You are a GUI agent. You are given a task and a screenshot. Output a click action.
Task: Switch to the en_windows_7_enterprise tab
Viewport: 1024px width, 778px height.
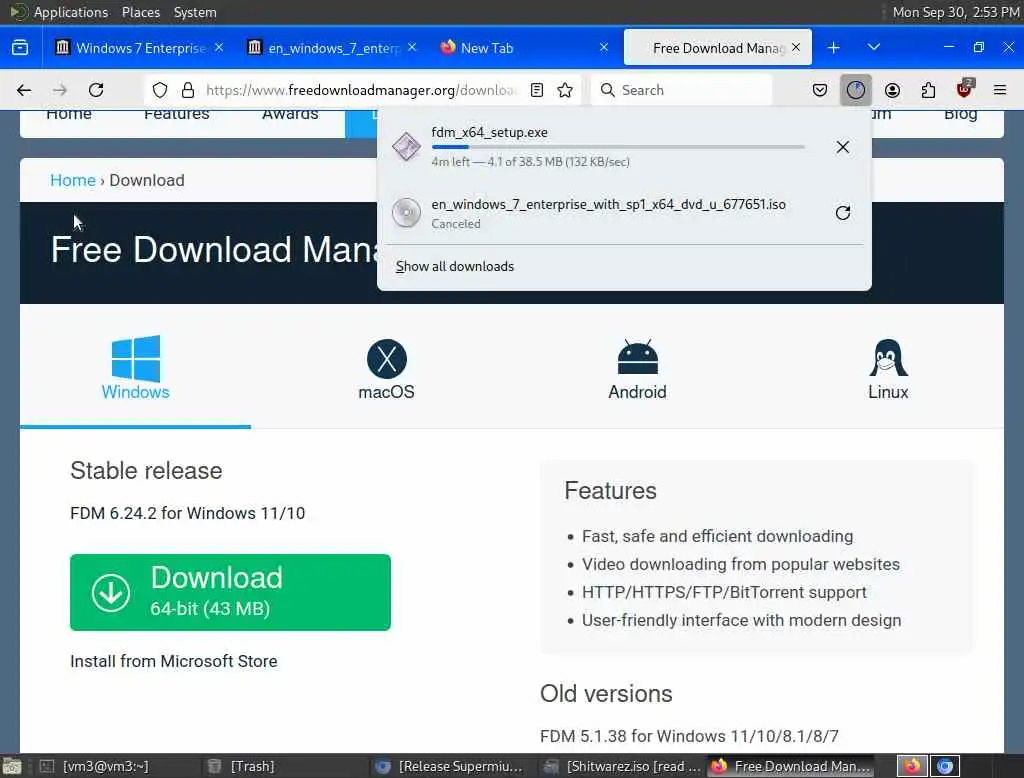pyautogui.click(x=332, y=48)
